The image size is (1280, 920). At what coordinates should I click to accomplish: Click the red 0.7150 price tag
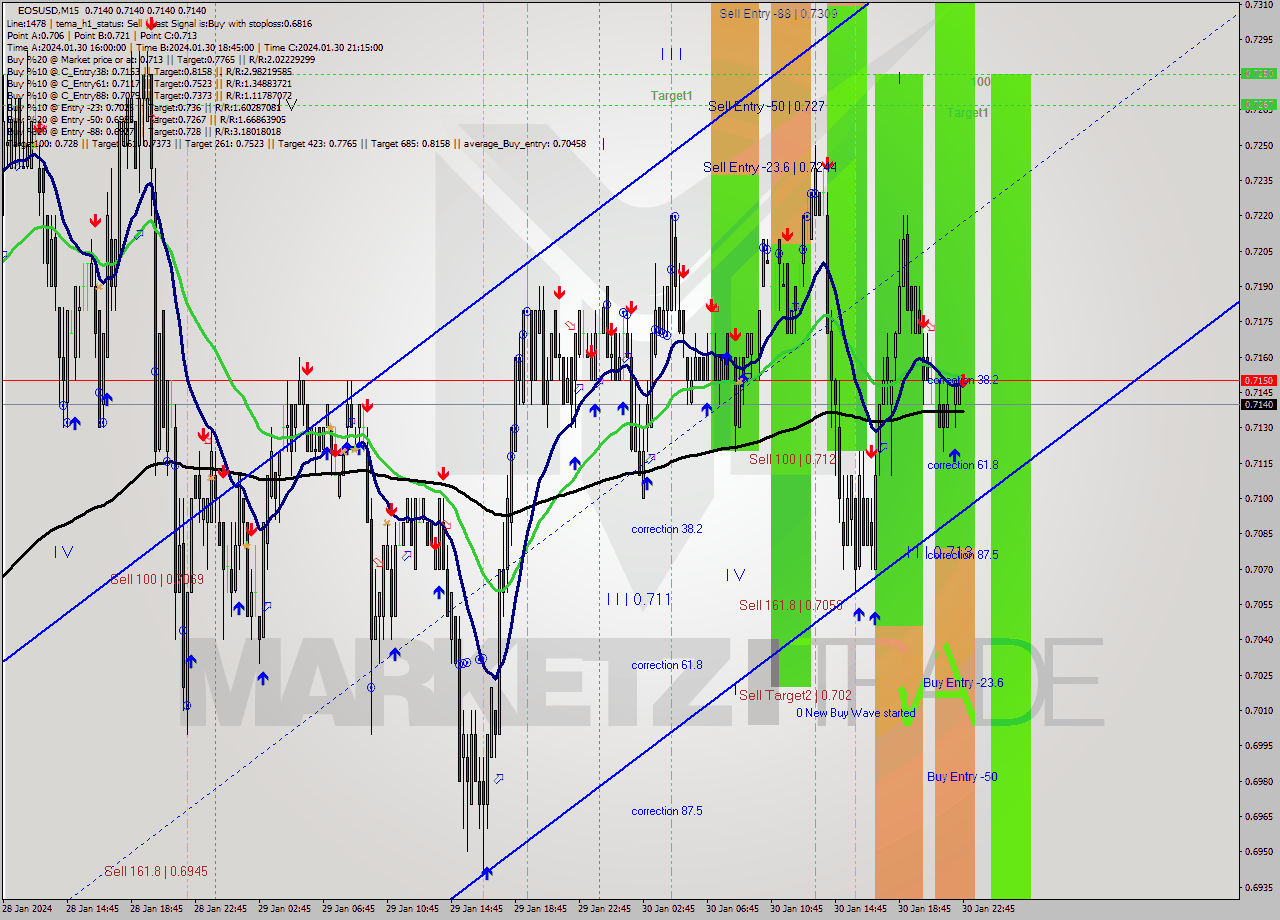click(x=1258, y=381)
